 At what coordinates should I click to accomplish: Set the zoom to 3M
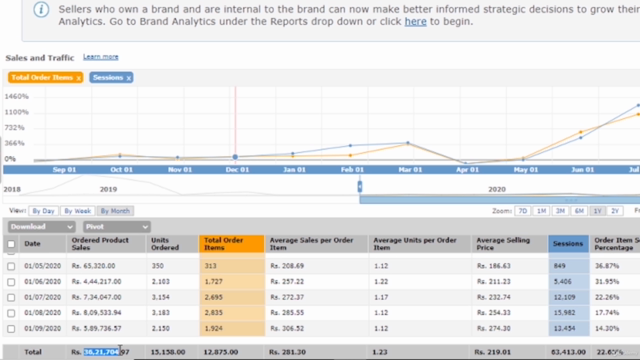click(560, 211)
